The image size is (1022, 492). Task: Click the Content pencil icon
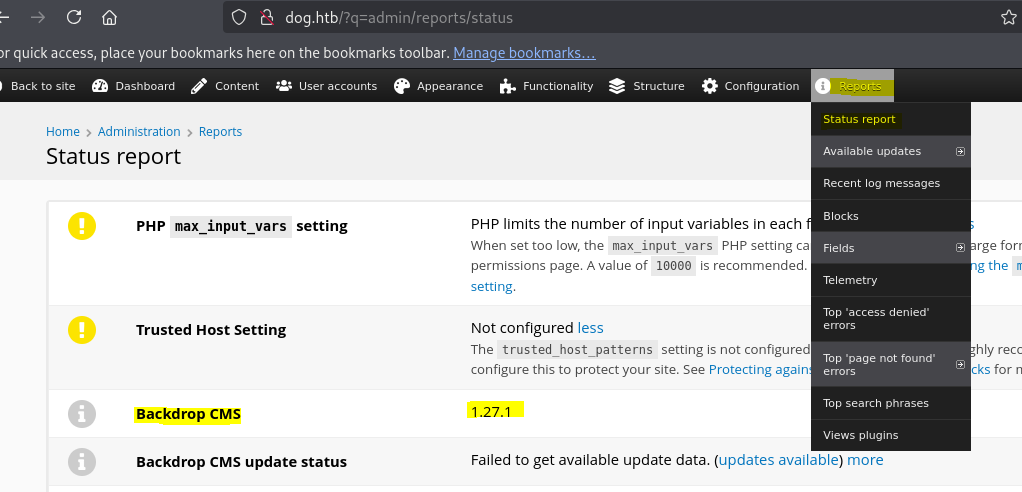(x=199, y=86)
